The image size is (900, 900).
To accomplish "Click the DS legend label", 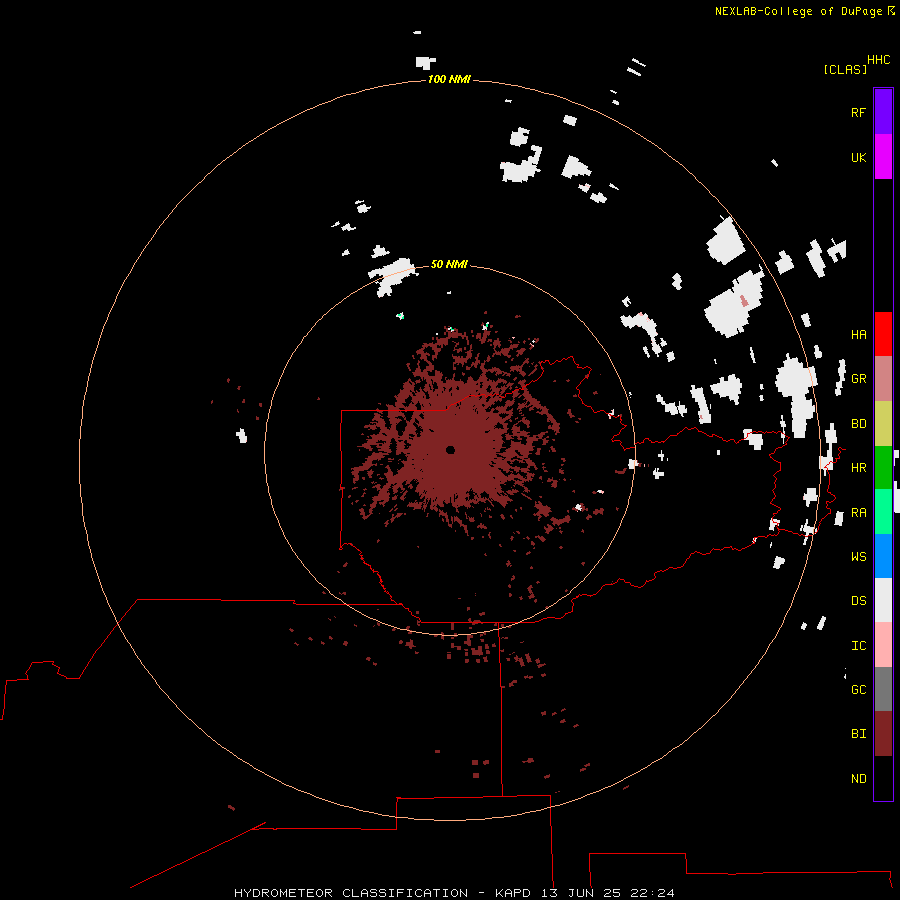I will pyautogui.click(x=858, y=600).
